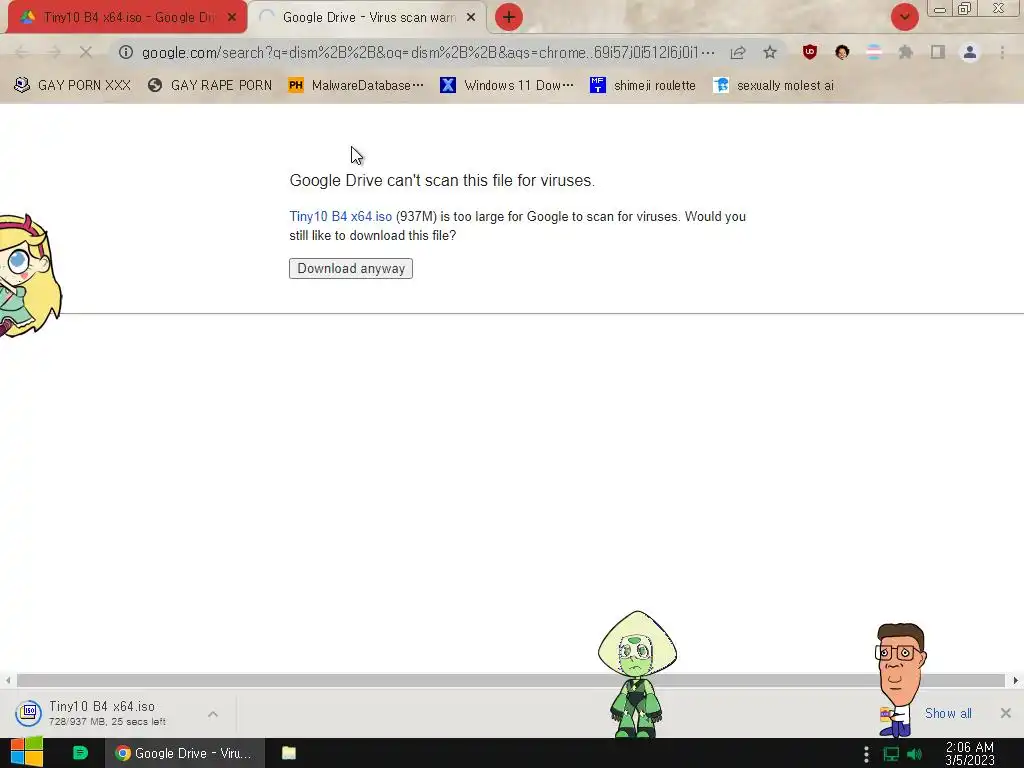Open the avatar-face extension icon
Viewport: 1024px width, 768px height.
point(842,52)
